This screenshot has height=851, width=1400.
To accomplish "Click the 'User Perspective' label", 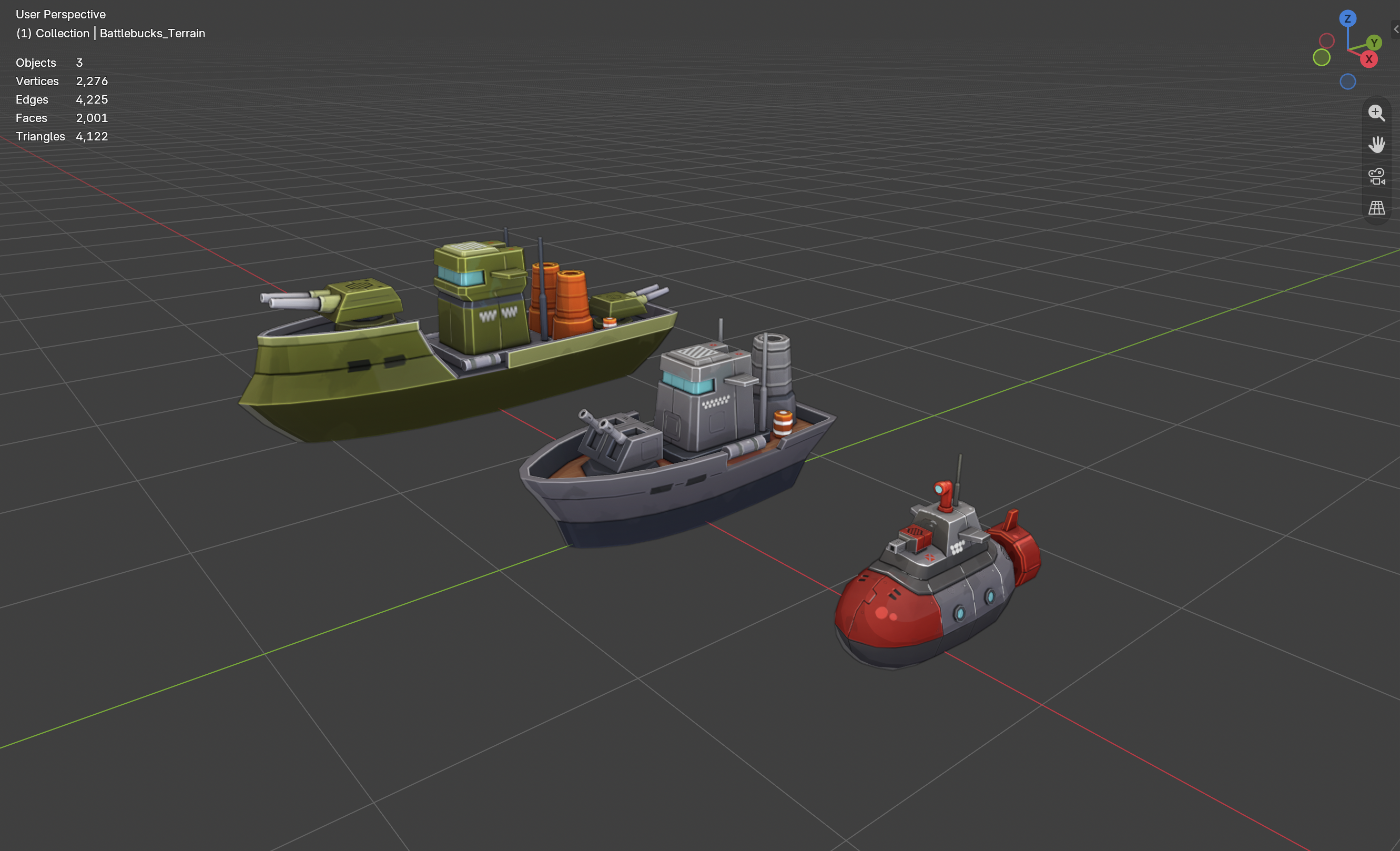I will point(61,14).
